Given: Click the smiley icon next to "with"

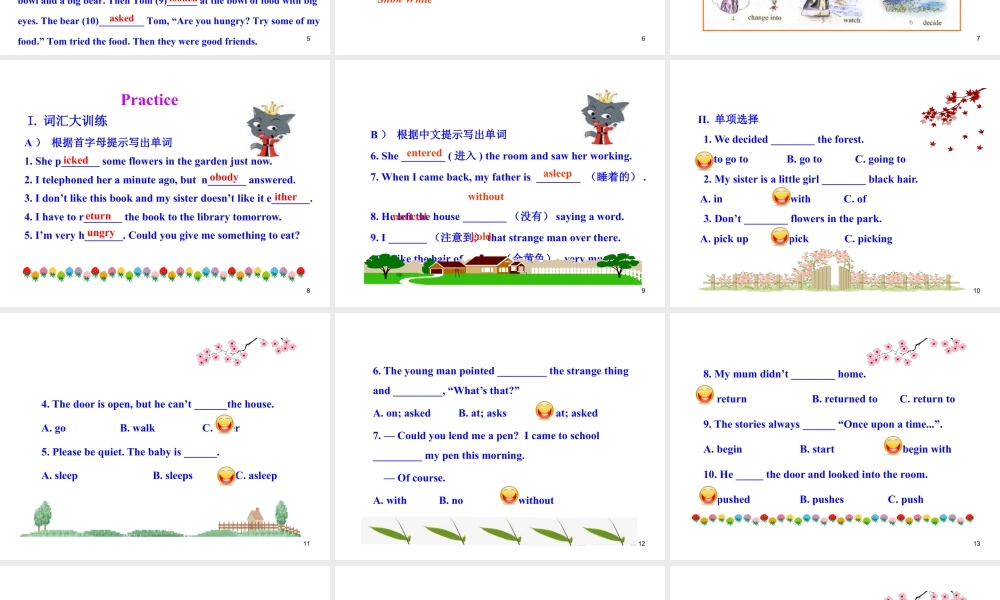Looking at the screenshot, I should [x=780, y=198].
